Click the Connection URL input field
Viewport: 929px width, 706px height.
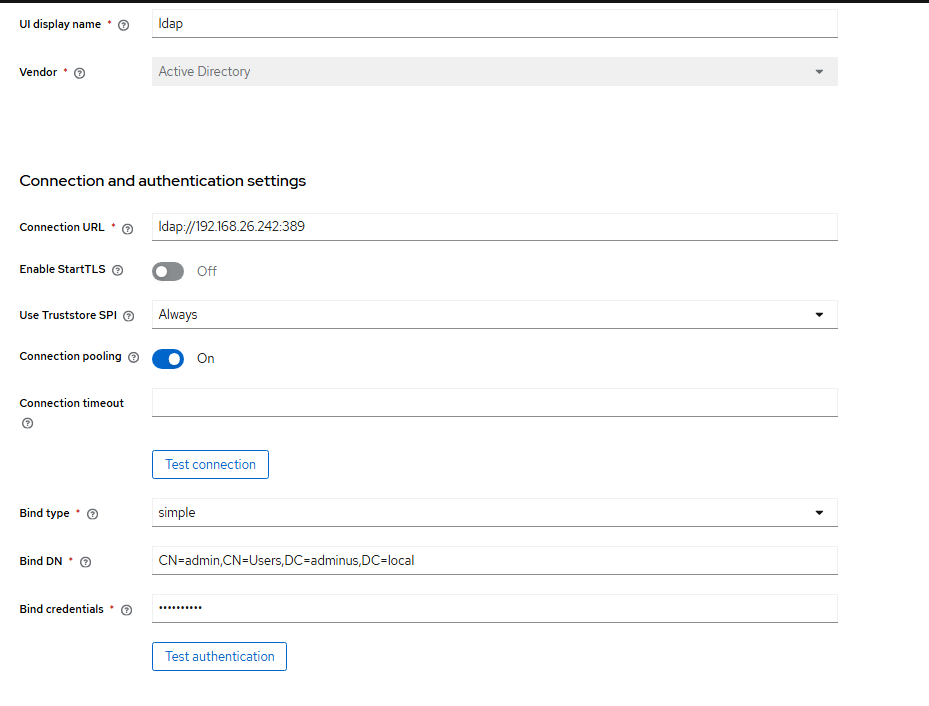coord(494,226)
